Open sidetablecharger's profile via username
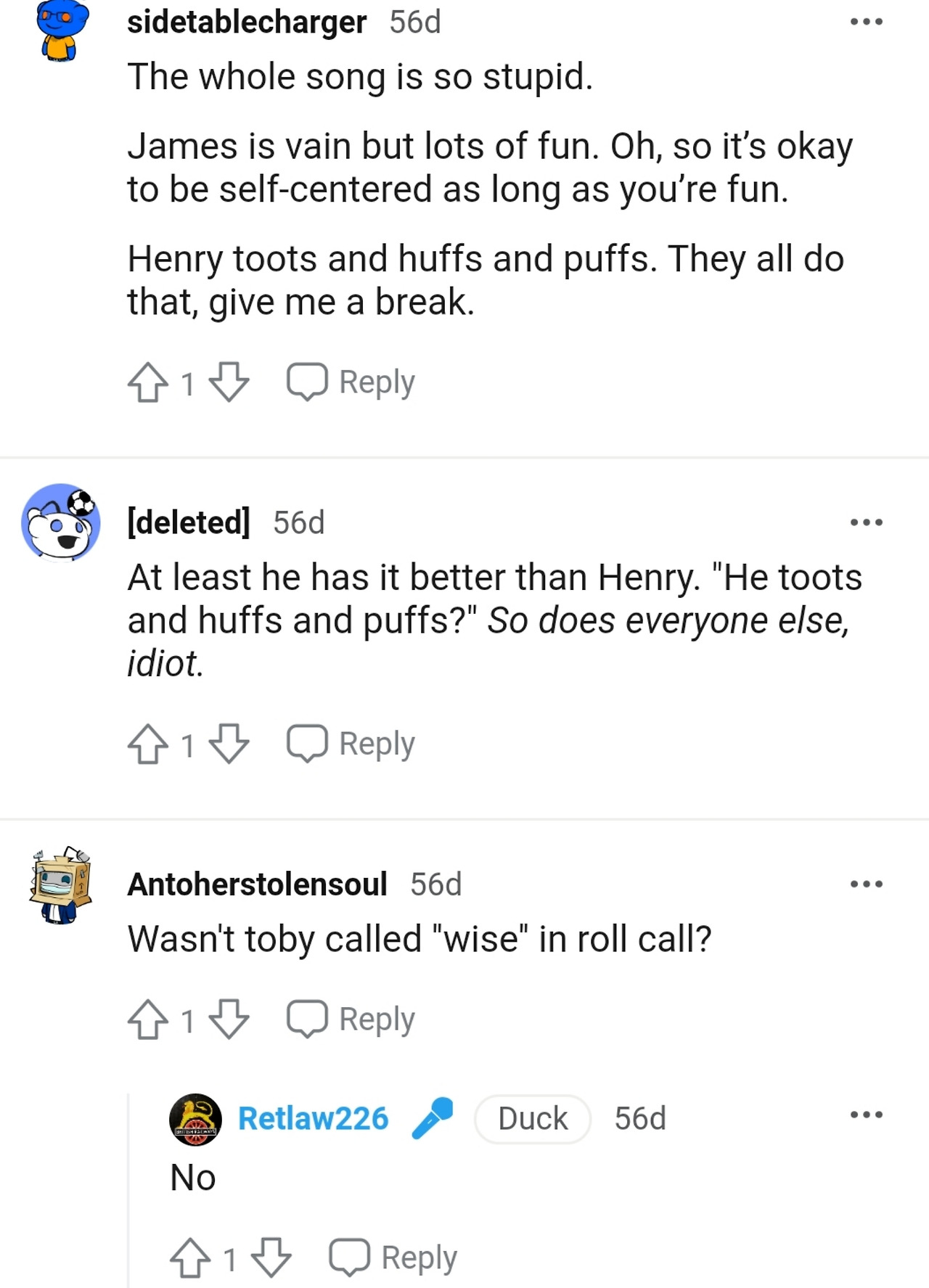The width and height of the screenshot is (929, 1288). coord(247,22)
